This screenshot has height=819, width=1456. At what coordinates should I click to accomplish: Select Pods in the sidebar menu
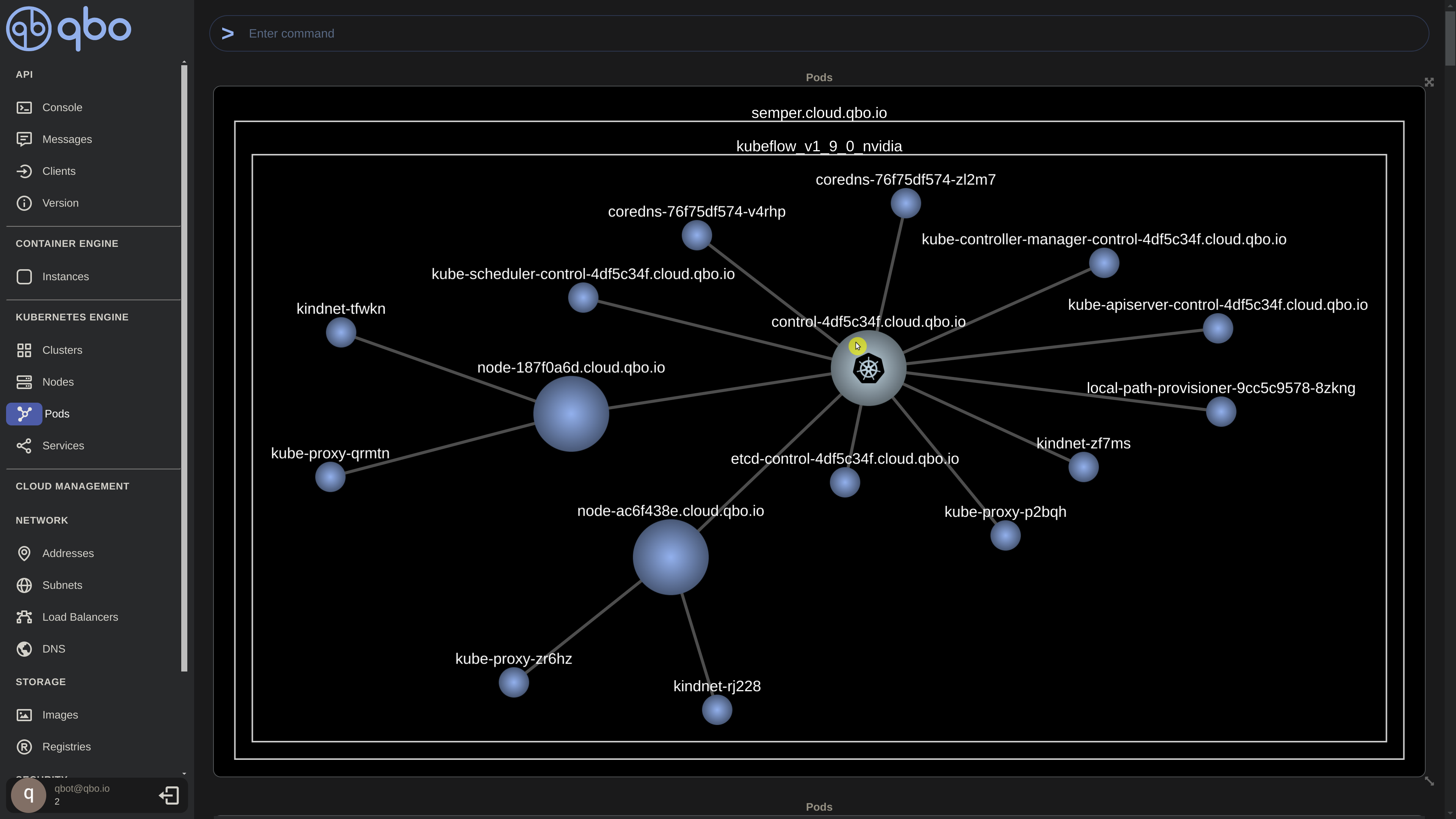[56, 414]
